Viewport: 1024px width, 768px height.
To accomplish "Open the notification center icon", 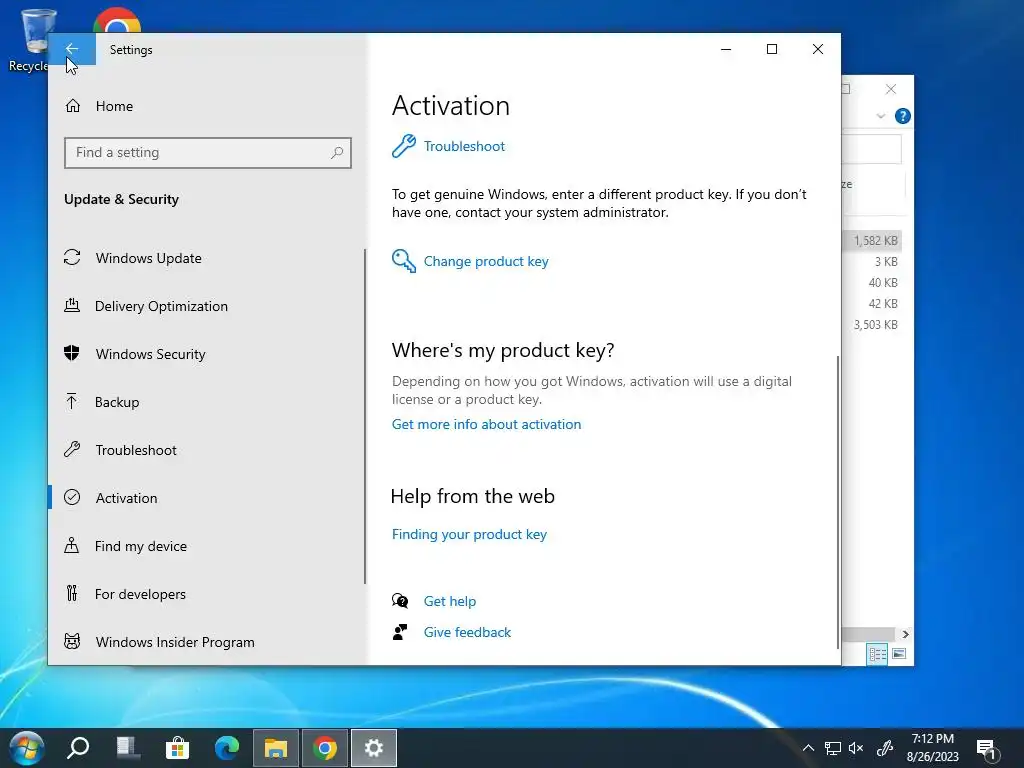I will (x=987, y=749).
